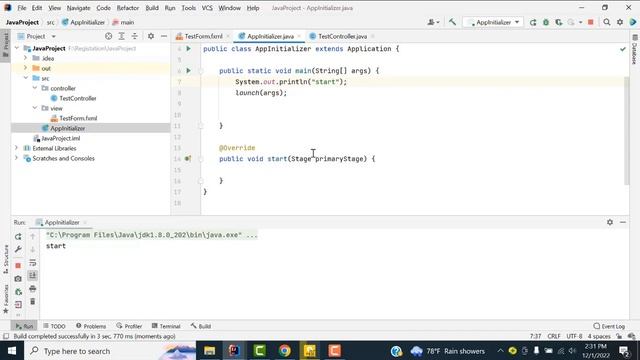Stop the running application in top toolbar
The image size is (640, 360).
tap(590, 22)
